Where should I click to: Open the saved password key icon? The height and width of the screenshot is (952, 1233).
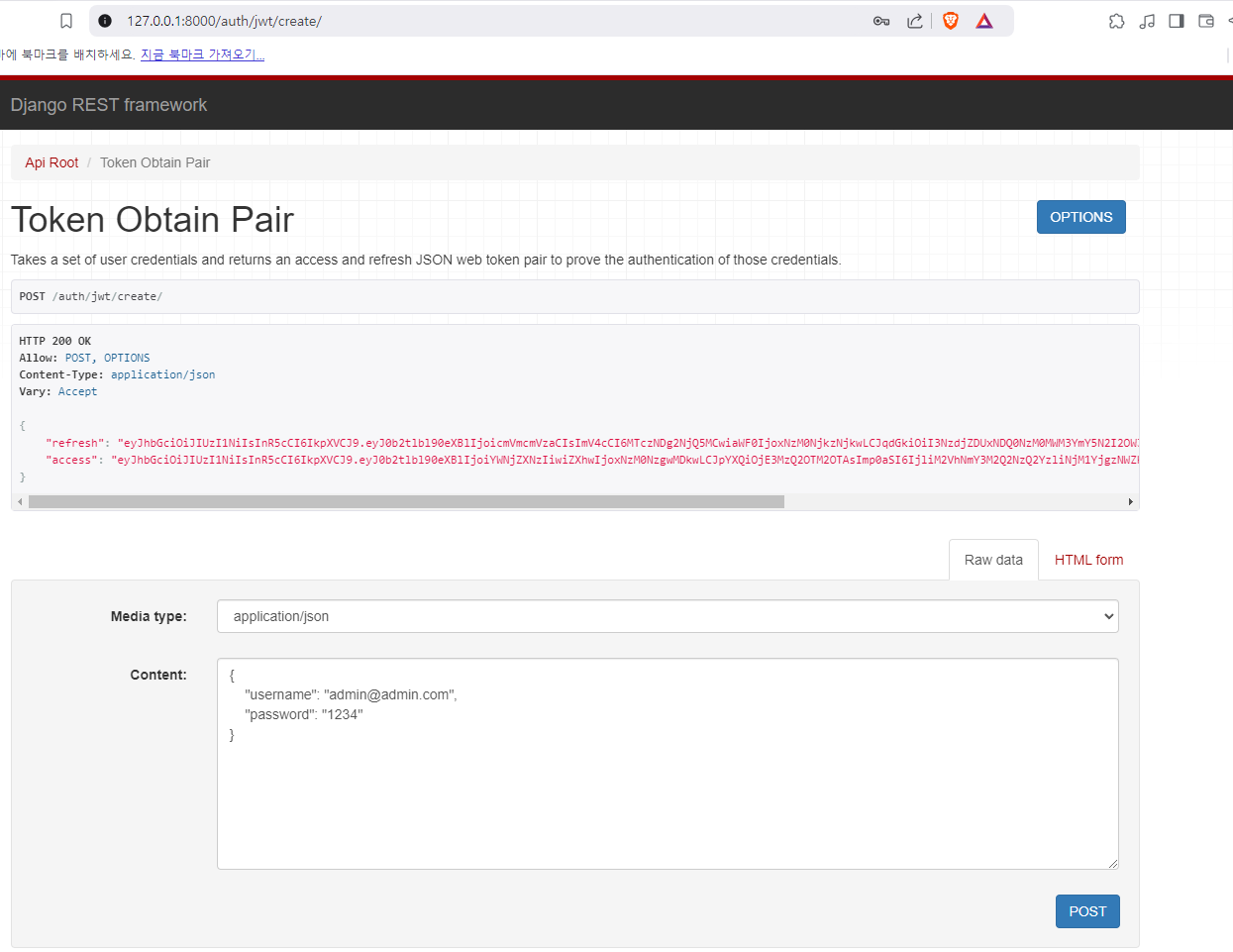pyautogui.click(x=881, y=21)
